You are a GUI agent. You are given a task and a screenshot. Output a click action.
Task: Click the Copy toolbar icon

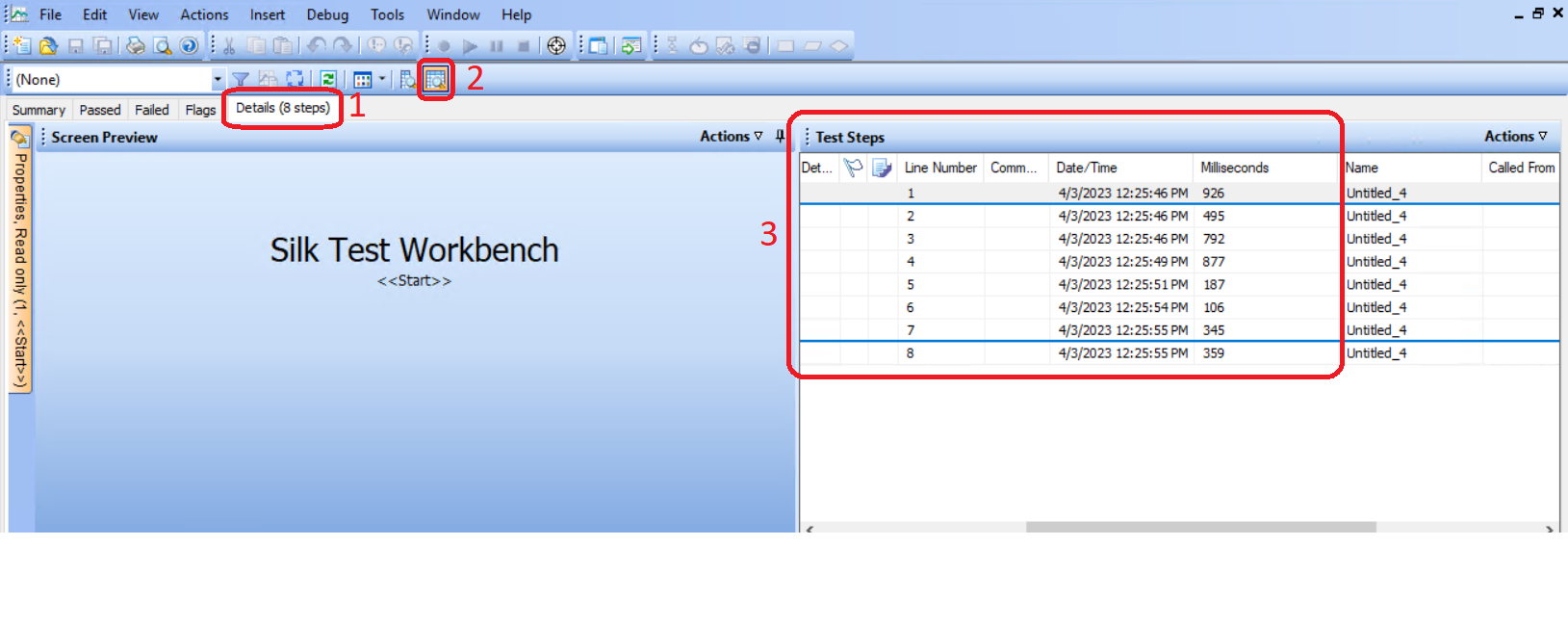click(x=256, y=45)
